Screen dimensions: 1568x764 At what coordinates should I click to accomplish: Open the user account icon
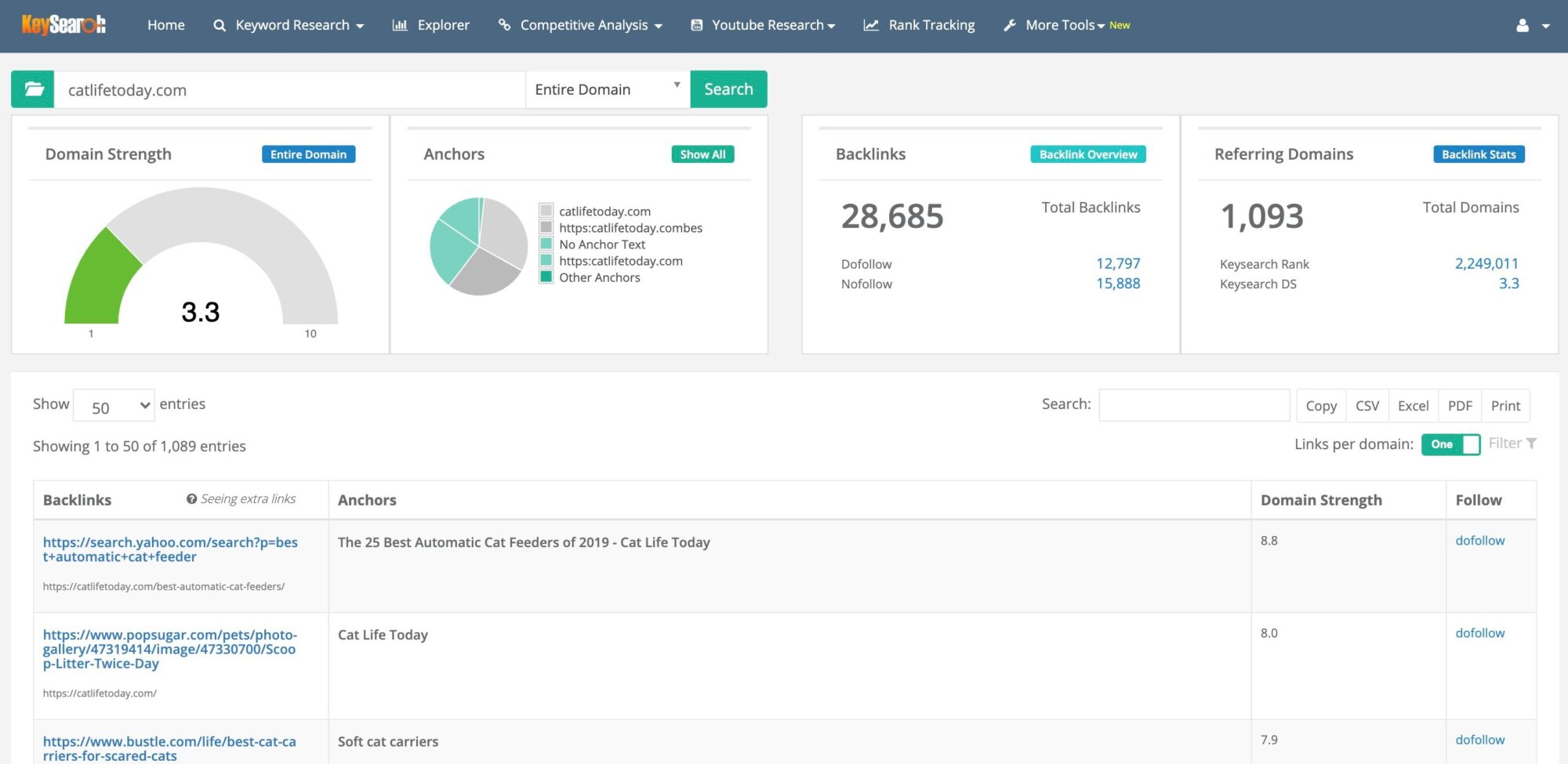click(x=1523, y=26)
